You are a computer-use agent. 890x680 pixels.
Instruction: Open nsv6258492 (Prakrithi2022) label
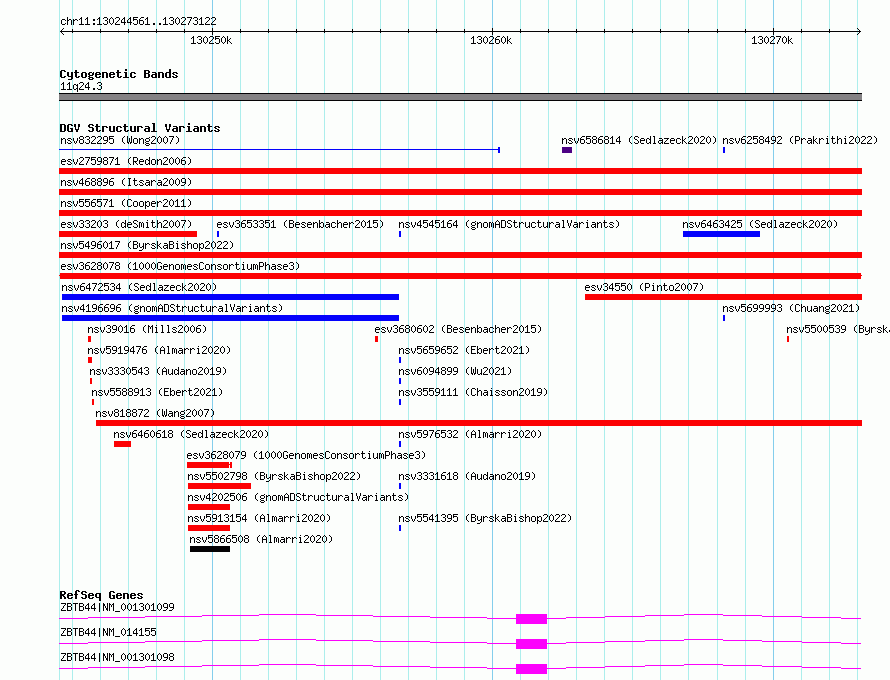[x=800, y=140]
